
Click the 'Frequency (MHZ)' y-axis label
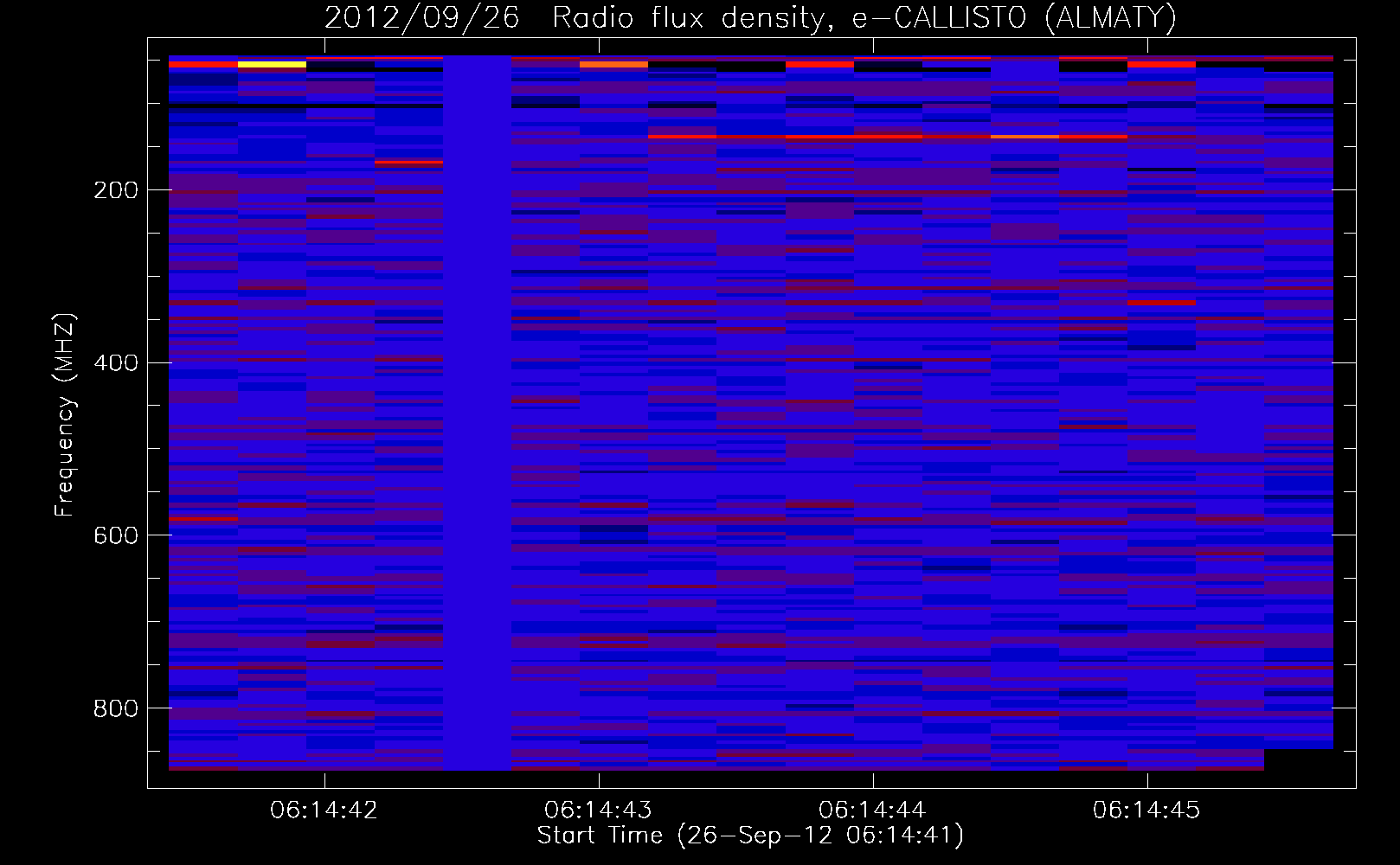coord(65,415)
